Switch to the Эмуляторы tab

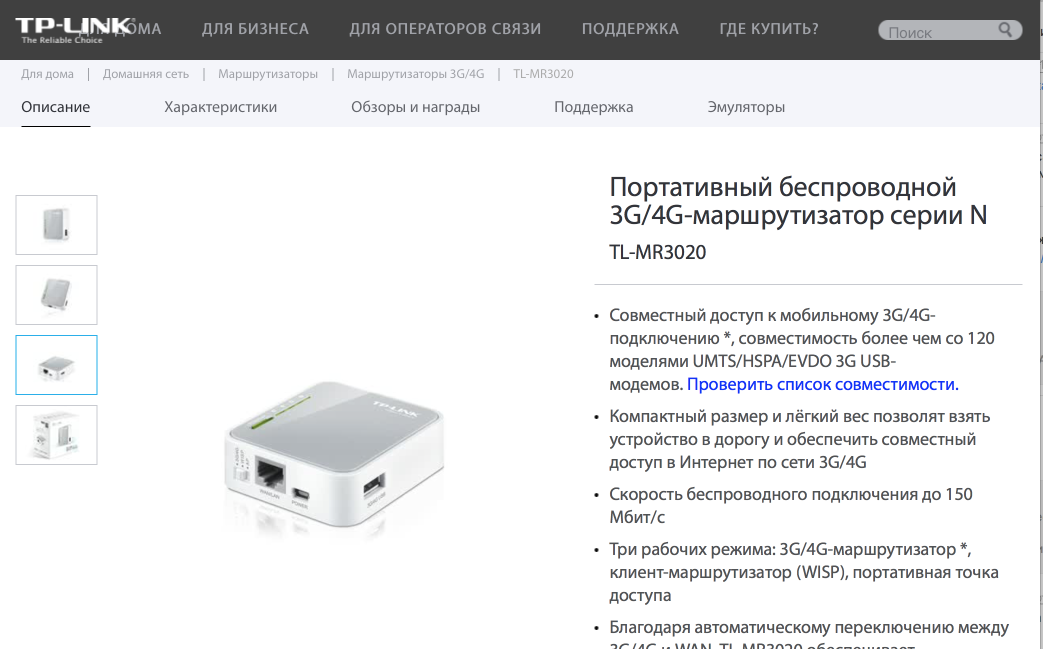click(746, 107)
